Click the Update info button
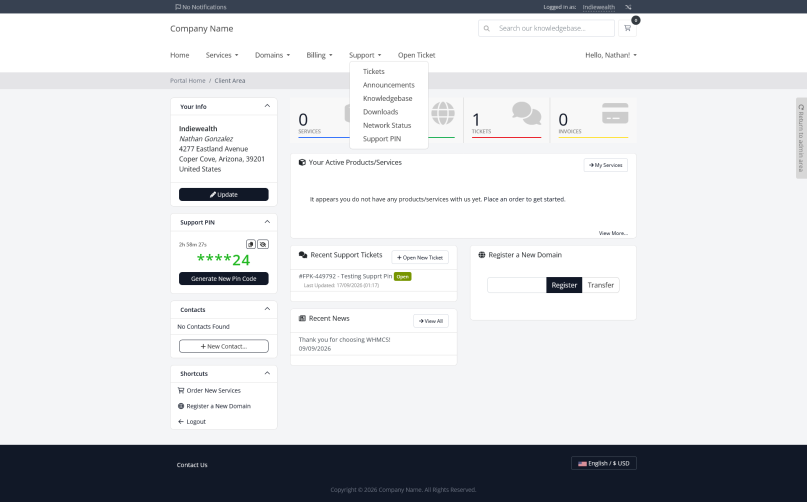Screen dimensions: 807x502 click(223, 195)
